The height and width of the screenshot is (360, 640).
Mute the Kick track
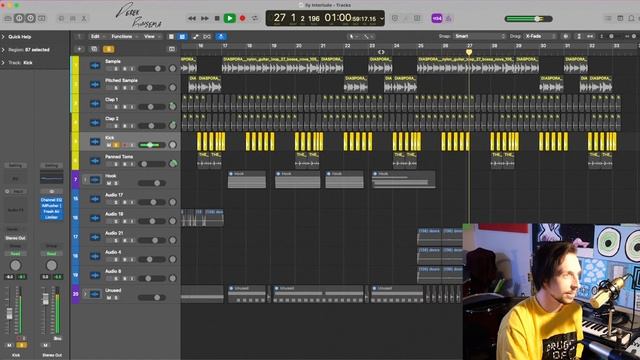click(109, 145)
